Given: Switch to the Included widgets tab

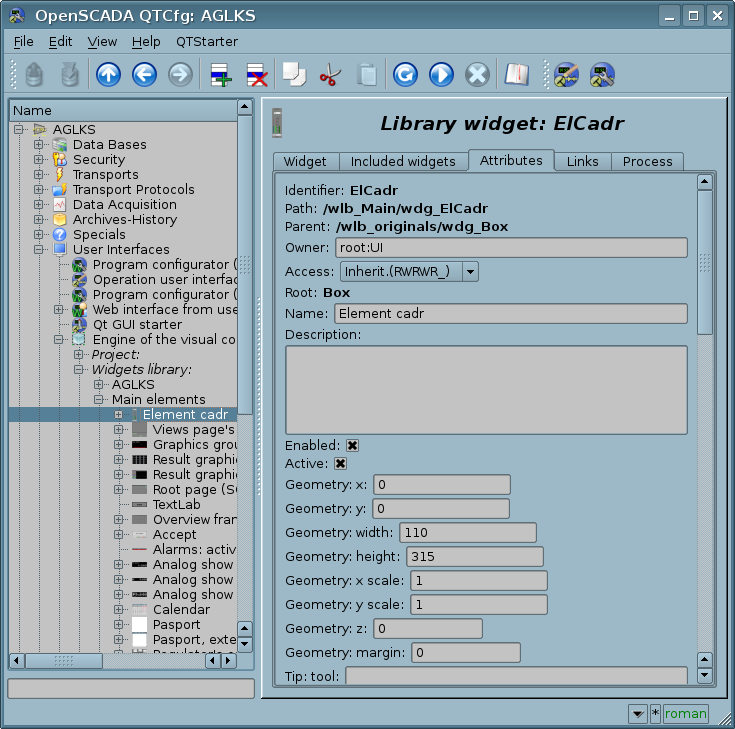Looking at the screenshot, I should click(x=403, y=161).
